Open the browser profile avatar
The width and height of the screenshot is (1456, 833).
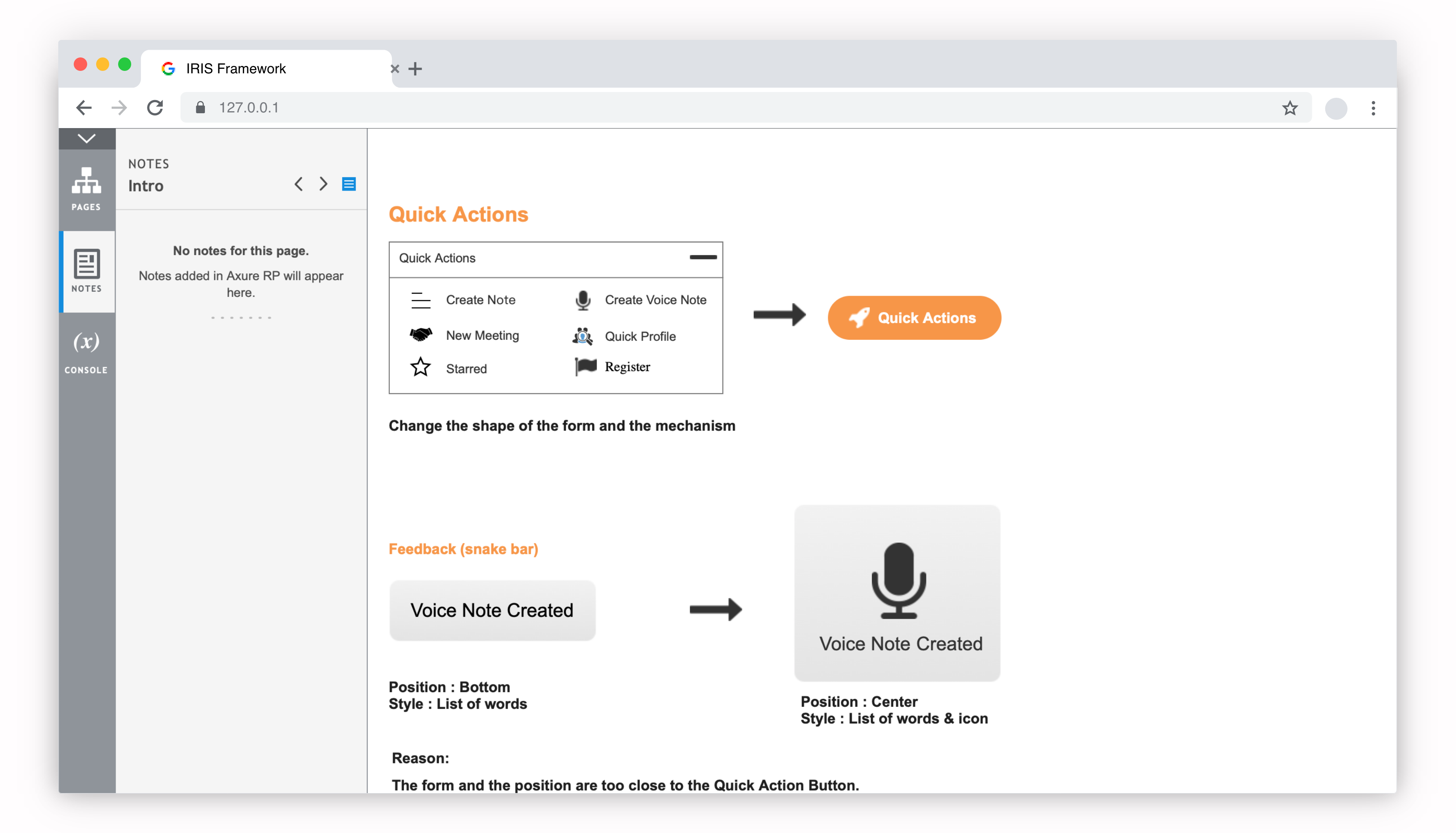pyautogui.click(x=1336, y=108)
